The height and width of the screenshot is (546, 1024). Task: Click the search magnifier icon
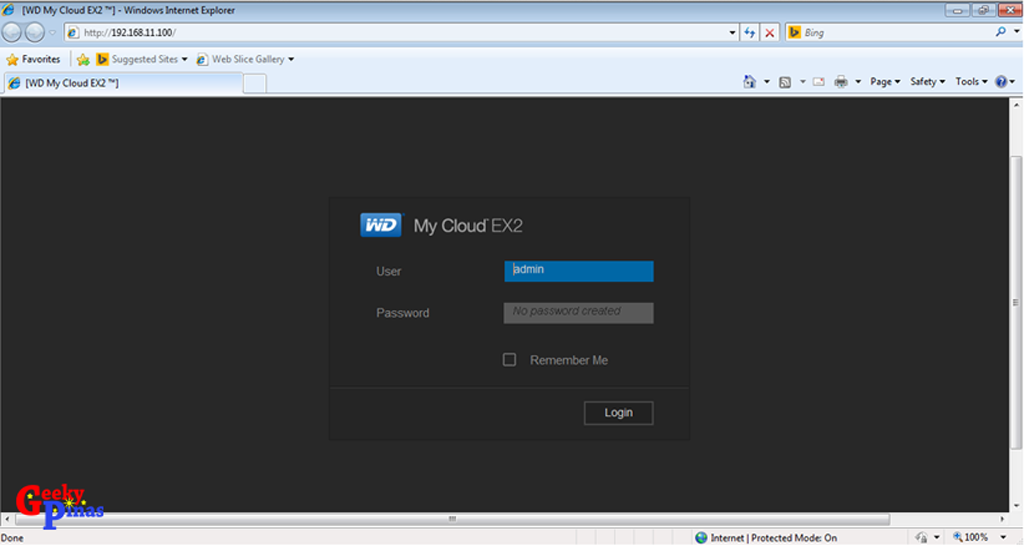coord(1000,32)
